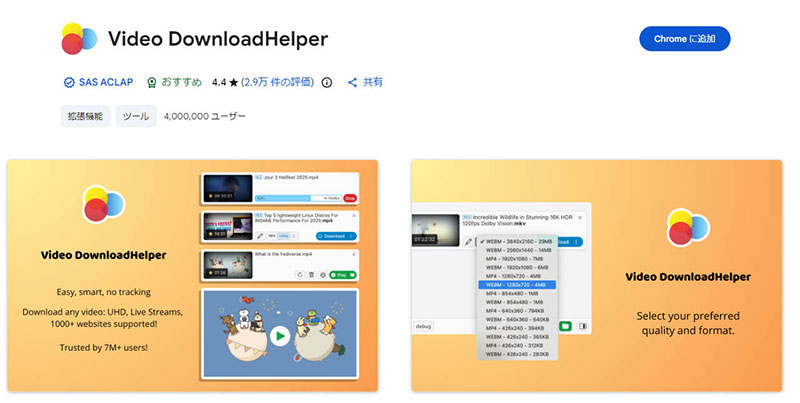The width and height of the screenshot is (800, 403).
Task: Open the 2.9万 件の評価 ratings link
Action: tap(277, 82)
